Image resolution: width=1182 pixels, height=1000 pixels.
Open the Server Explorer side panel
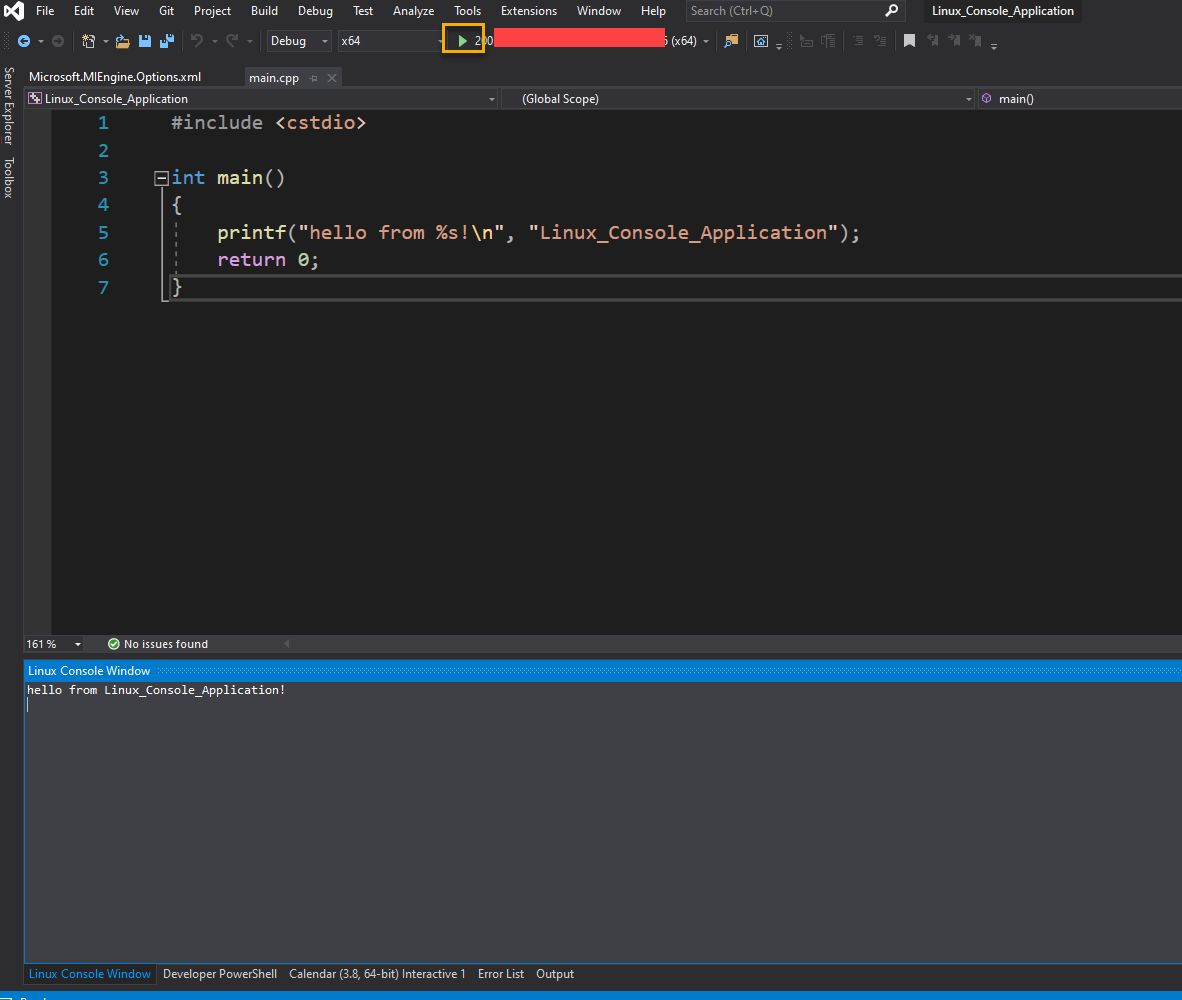click(9, 106)
